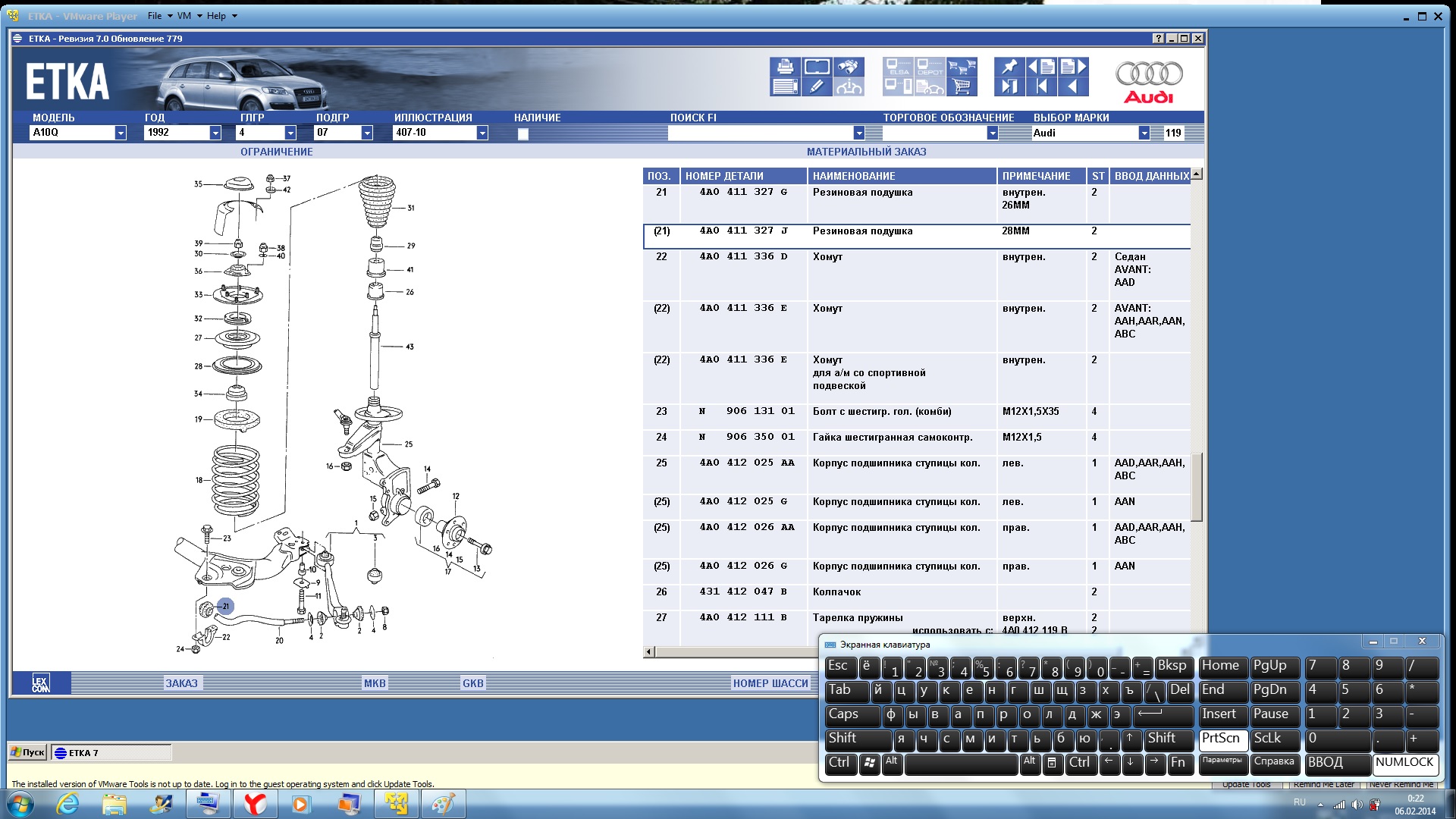Click the parts list vertical scrollbar thumb
The image size is (1456, 819).
coord(1196,487)
